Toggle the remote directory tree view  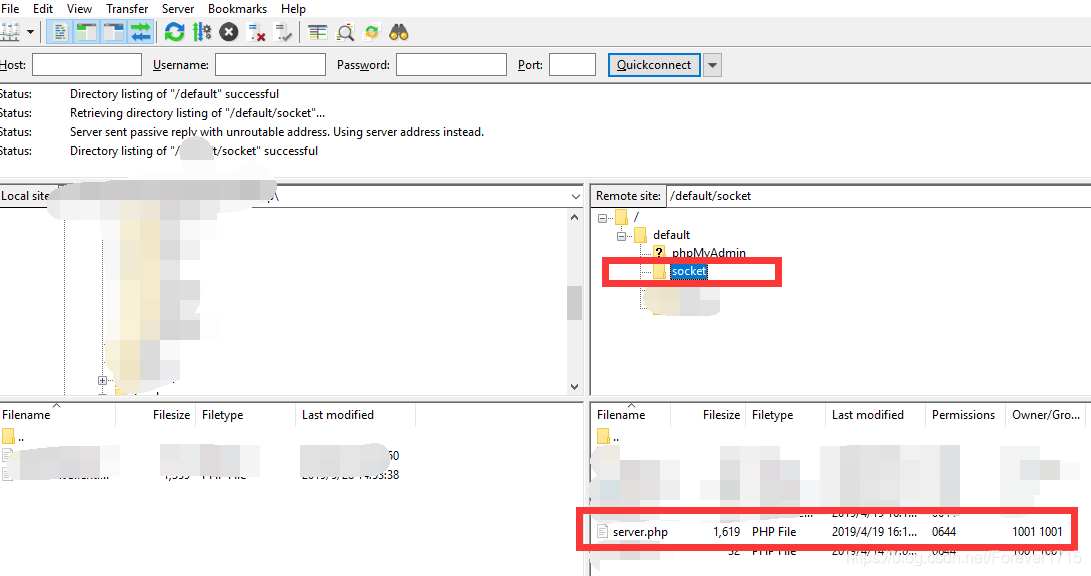tap(113, 32)
